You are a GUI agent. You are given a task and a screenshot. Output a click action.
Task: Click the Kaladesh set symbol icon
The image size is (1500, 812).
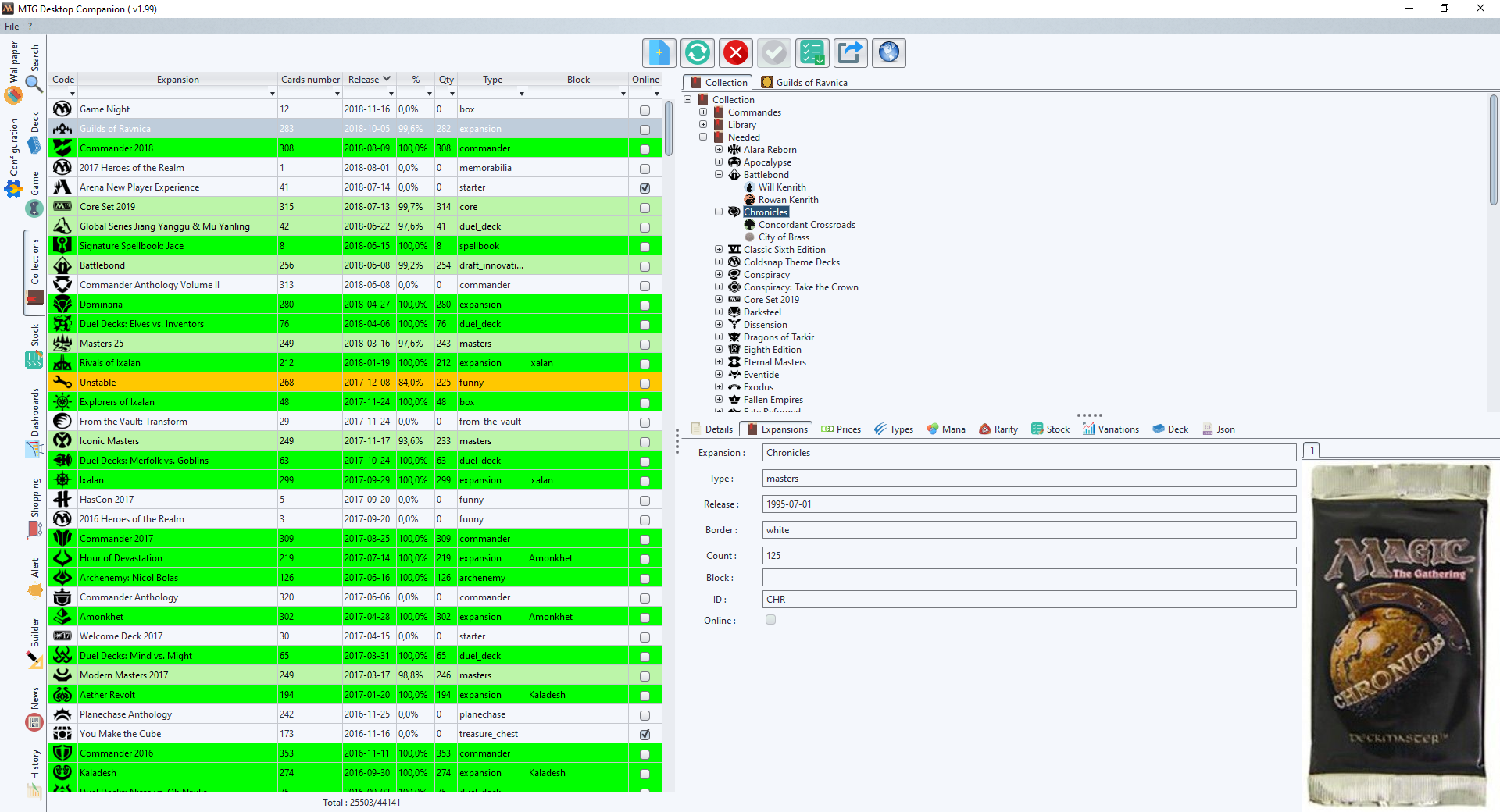(62, 773)
